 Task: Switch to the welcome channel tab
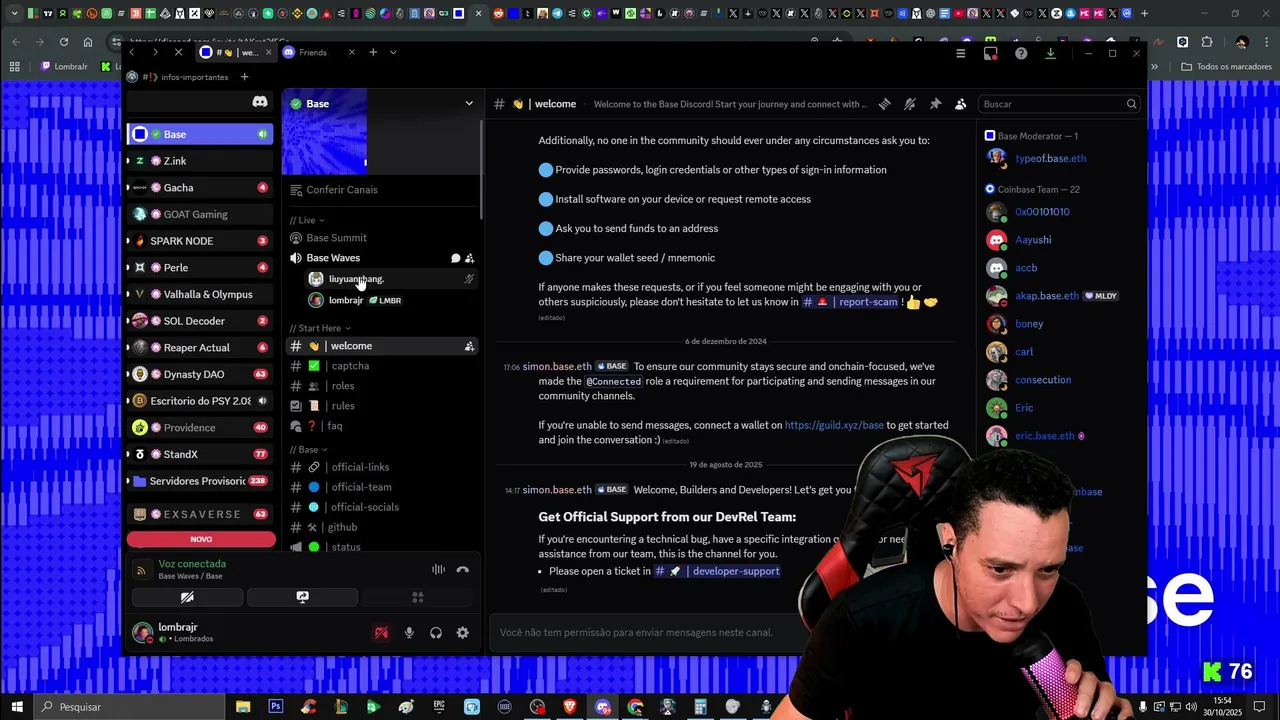click(236, 52)
